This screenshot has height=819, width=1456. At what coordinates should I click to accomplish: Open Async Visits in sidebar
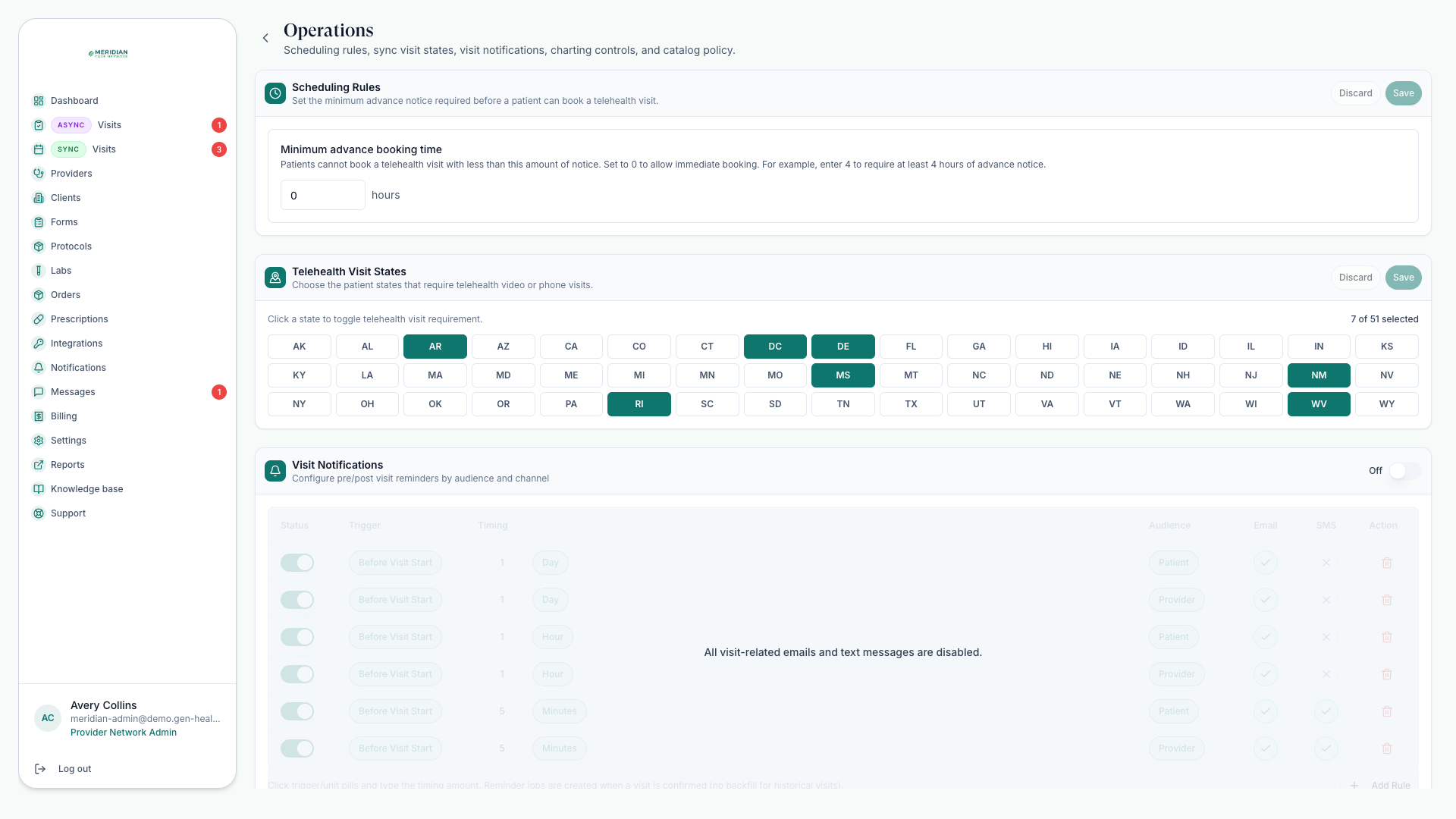point(127,125)
